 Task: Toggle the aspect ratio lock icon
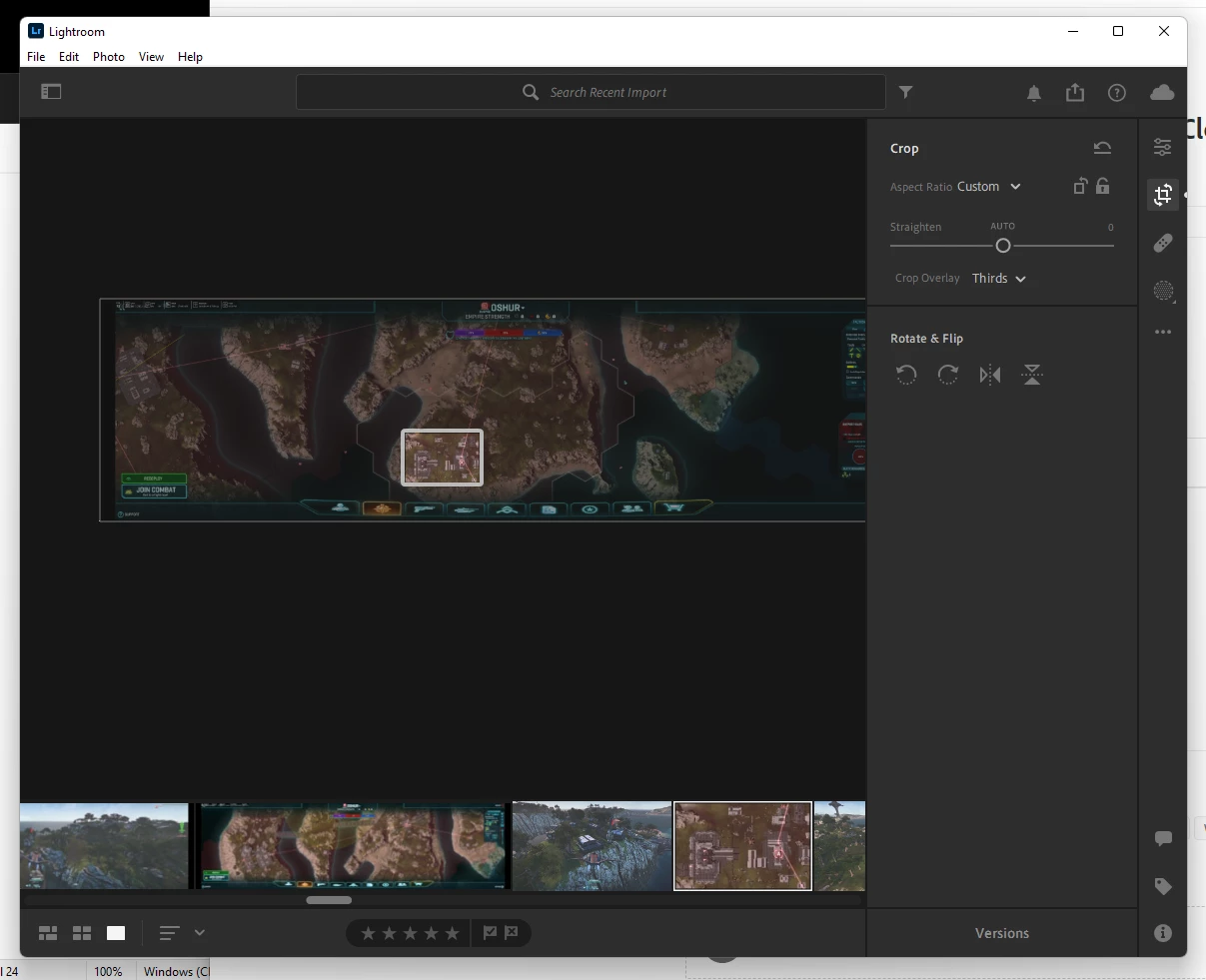(1103, 186)
